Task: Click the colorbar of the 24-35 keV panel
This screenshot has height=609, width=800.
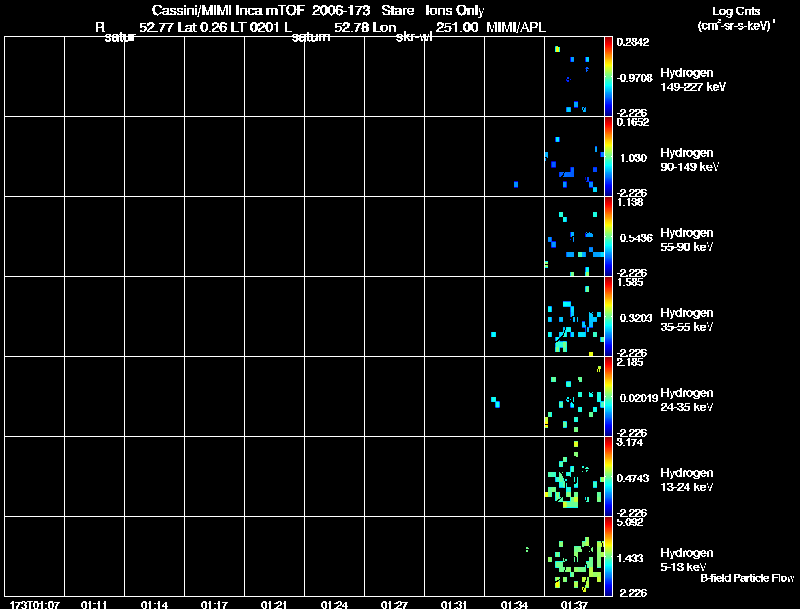Action: pyautogui.click(x=608, y=397)
